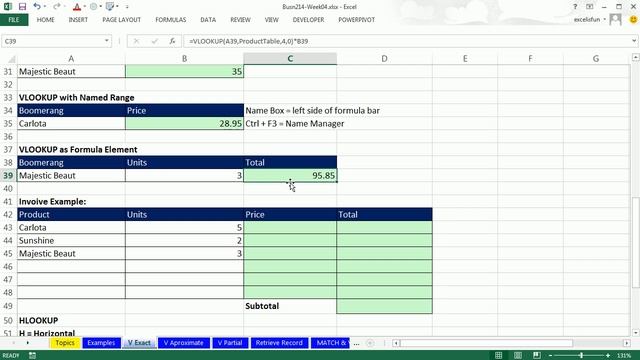Image resolution: width=640 pixels, height=360 pixels.
Task: Zoom in with the plus button
Action: pyautogui.click(x=608, y=356)
